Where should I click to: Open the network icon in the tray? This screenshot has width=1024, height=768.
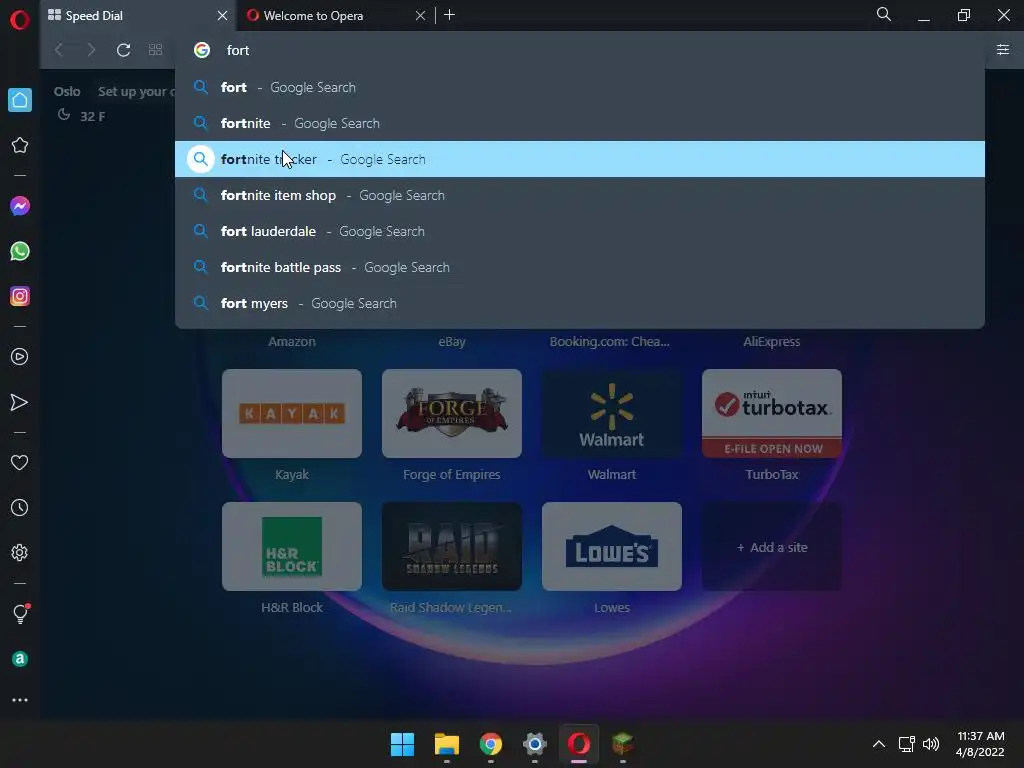click(x=906, y=744)
